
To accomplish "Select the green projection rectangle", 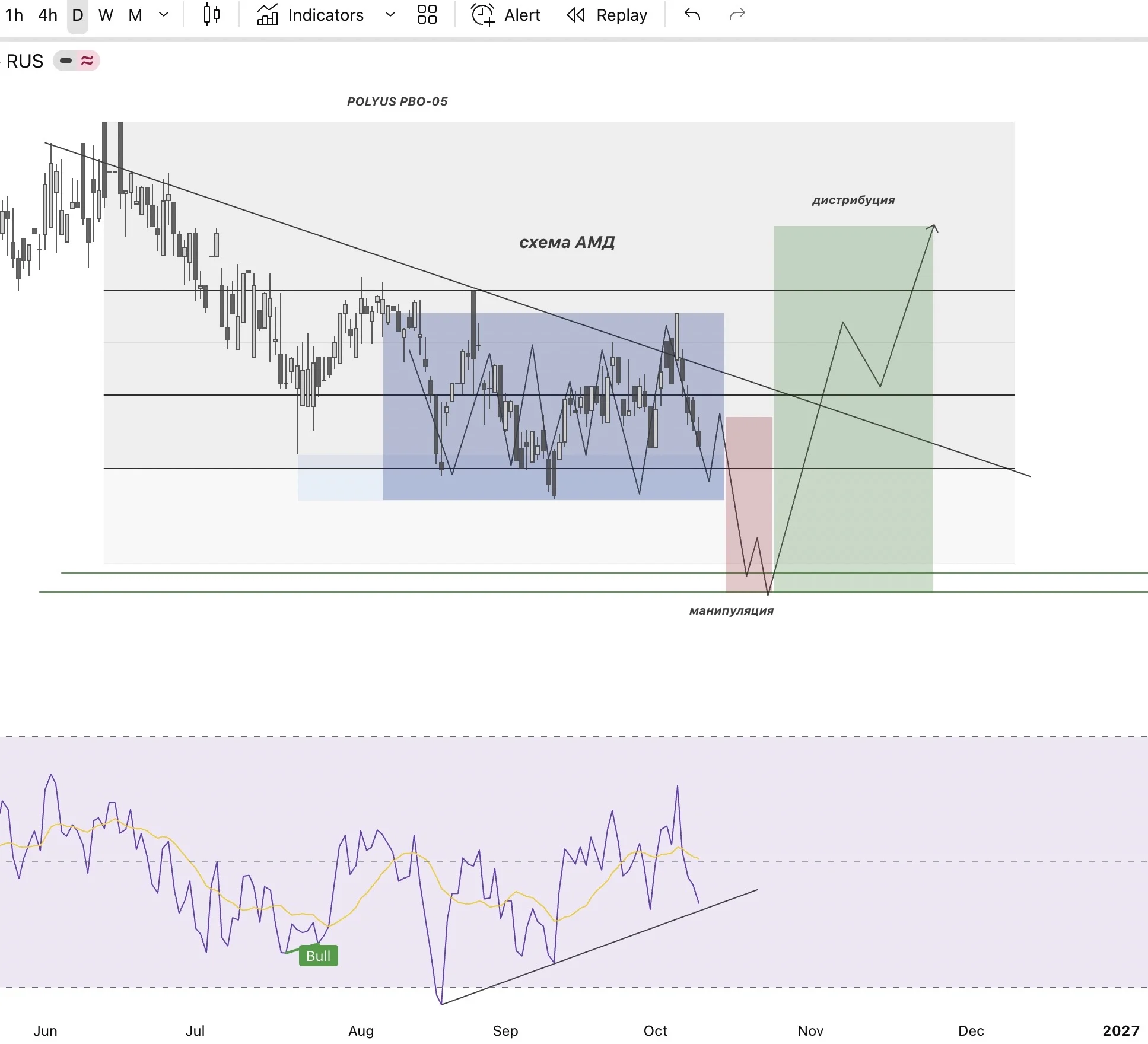I will (853, 409).
